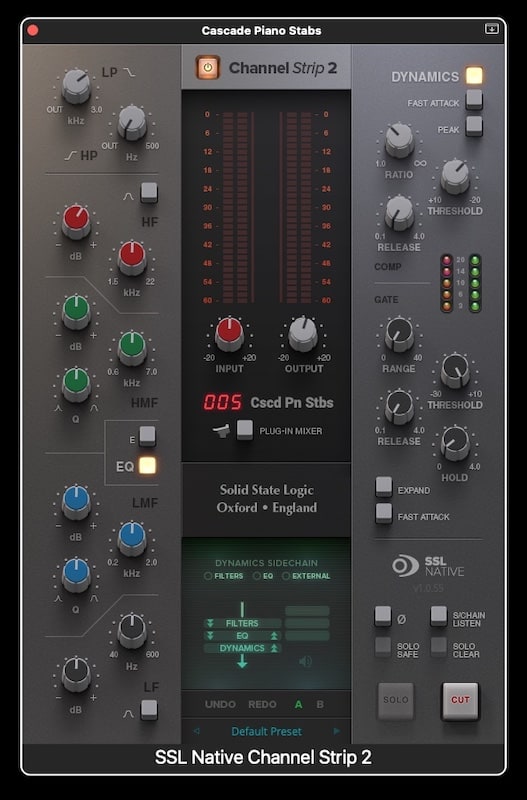Image resolution: width=527 pixels, height=800 pixels.
Task: Go to next preset with right arrow
Action: pyautogui.click(x=337, y=731)
